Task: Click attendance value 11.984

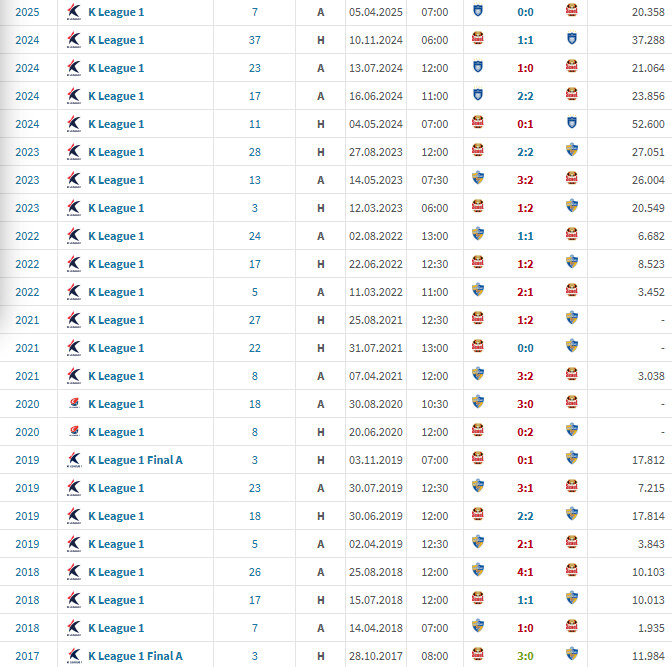Action: [x=648, y=656]
